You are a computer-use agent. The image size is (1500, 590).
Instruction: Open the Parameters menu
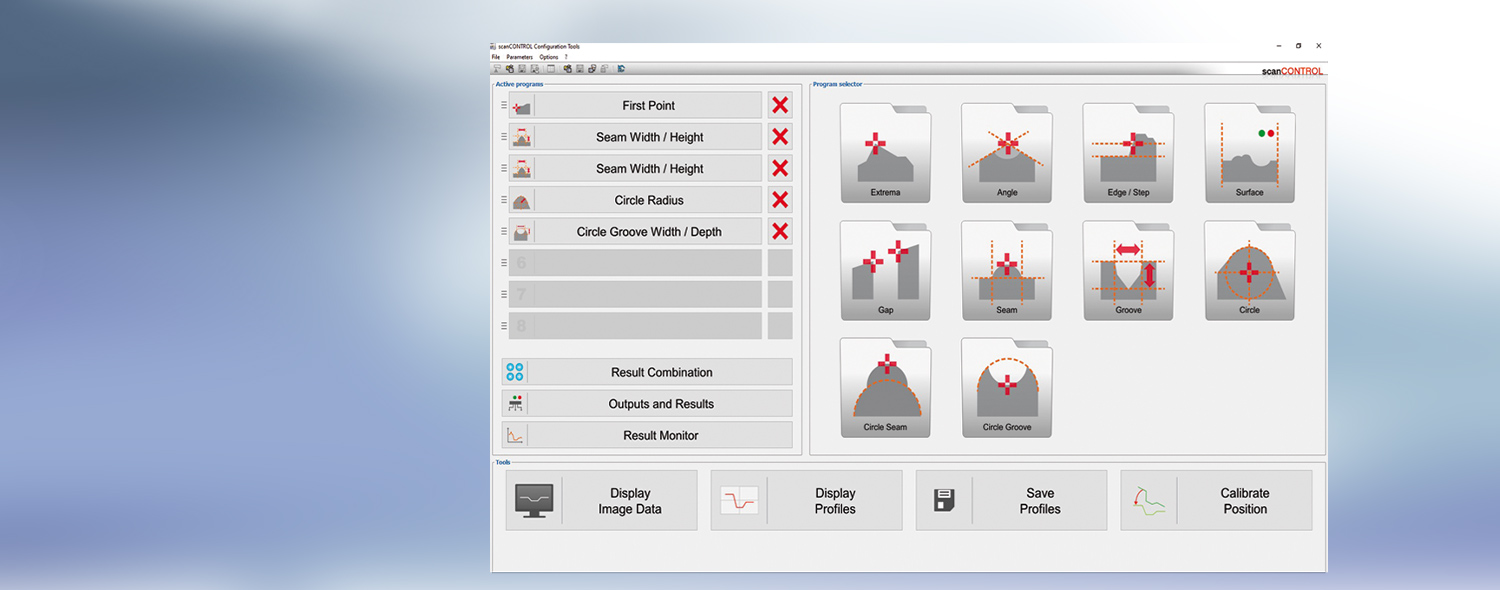click(519, 57)
